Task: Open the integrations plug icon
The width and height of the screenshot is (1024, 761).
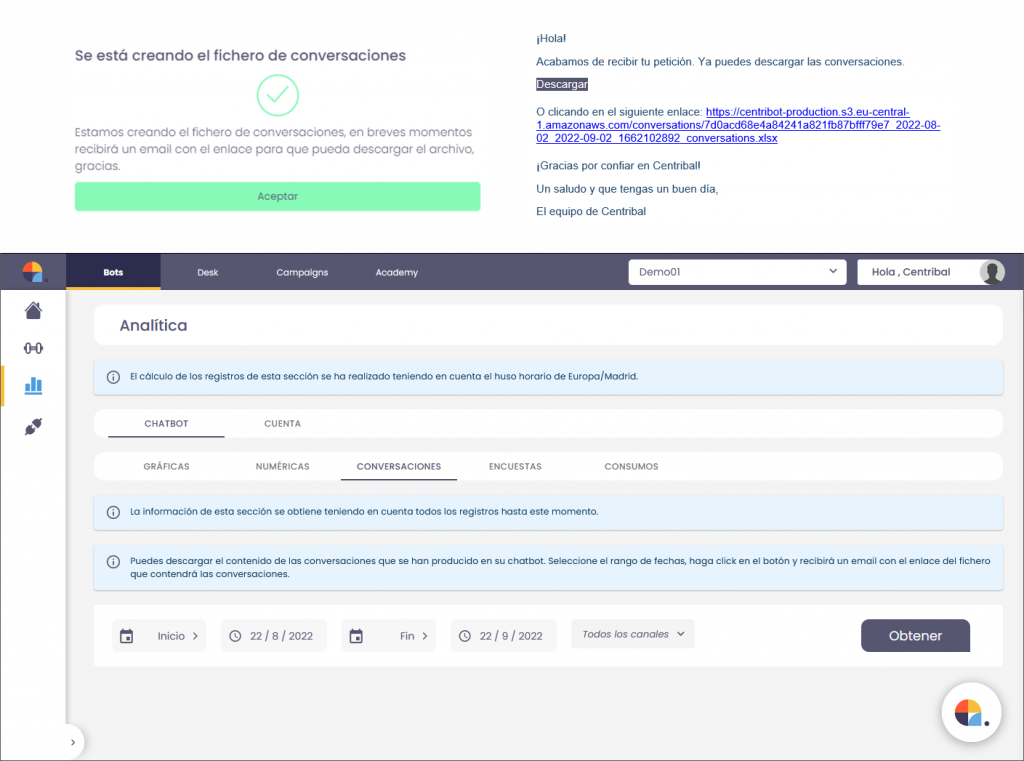Action: point(33,426)
